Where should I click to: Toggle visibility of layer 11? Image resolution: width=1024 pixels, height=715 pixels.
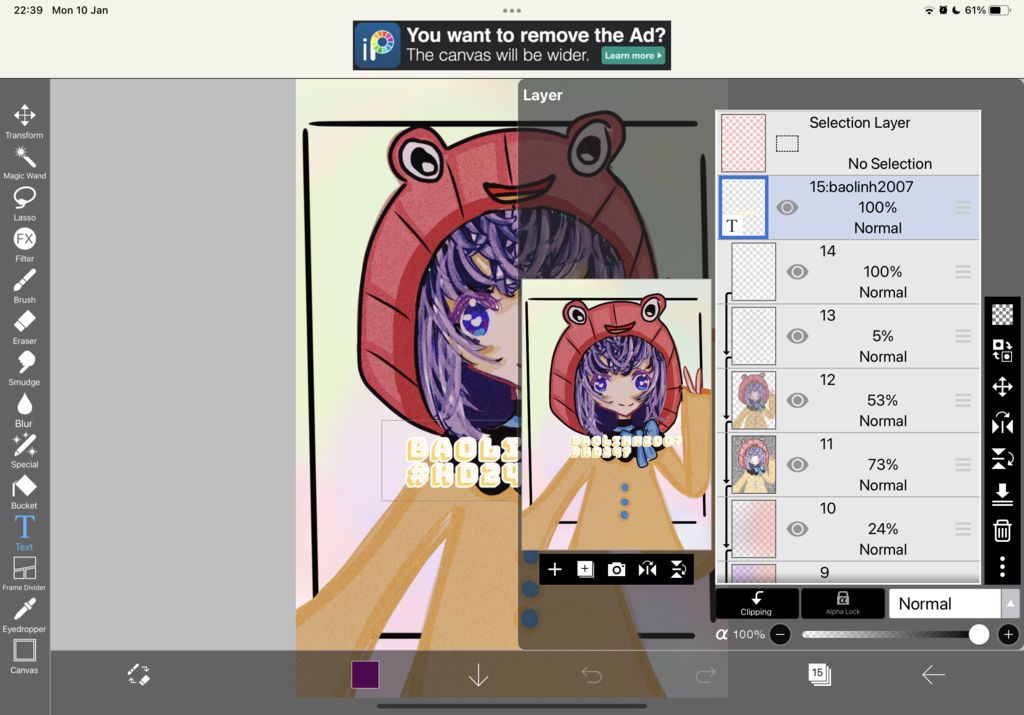[797, 464]
